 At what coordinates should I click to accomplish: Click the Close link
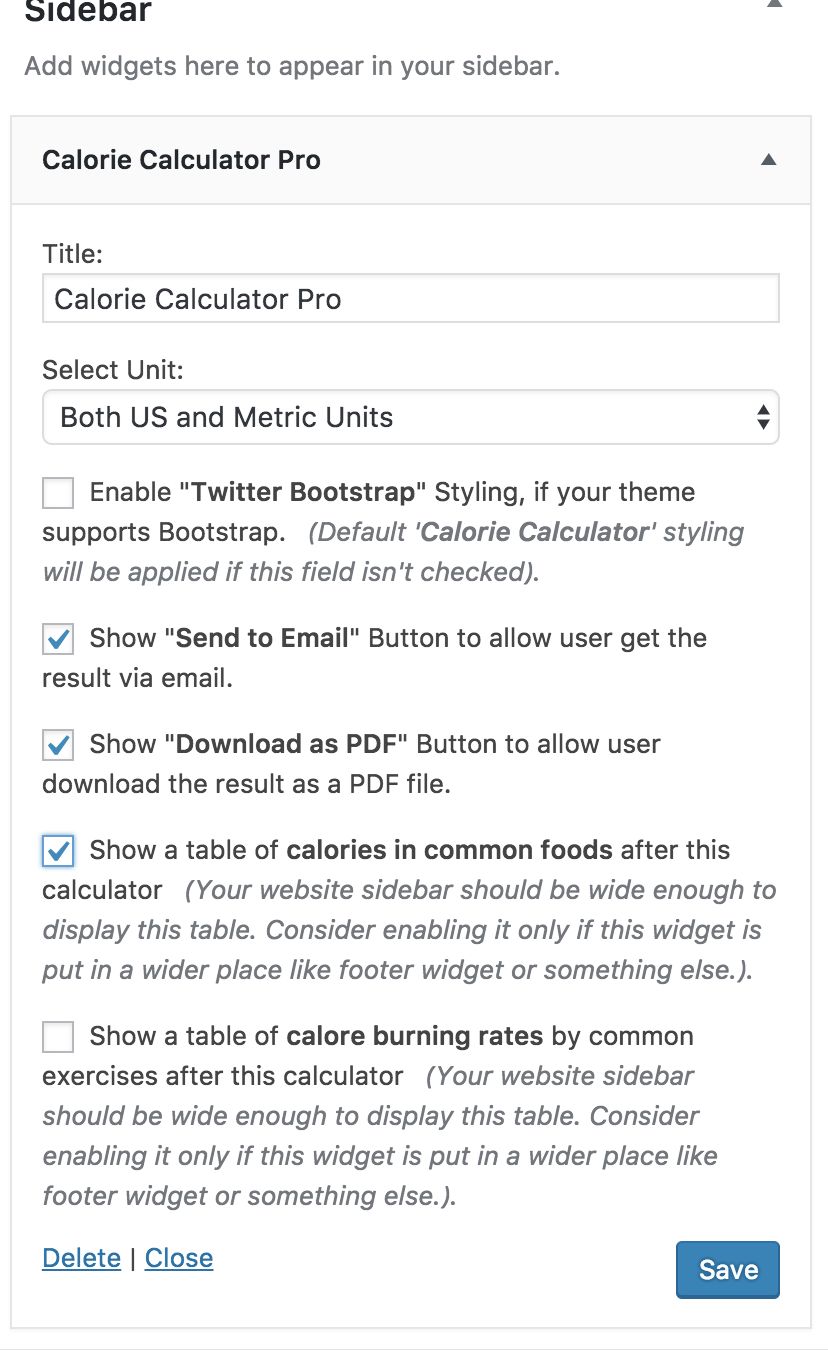click(179, 1258)
